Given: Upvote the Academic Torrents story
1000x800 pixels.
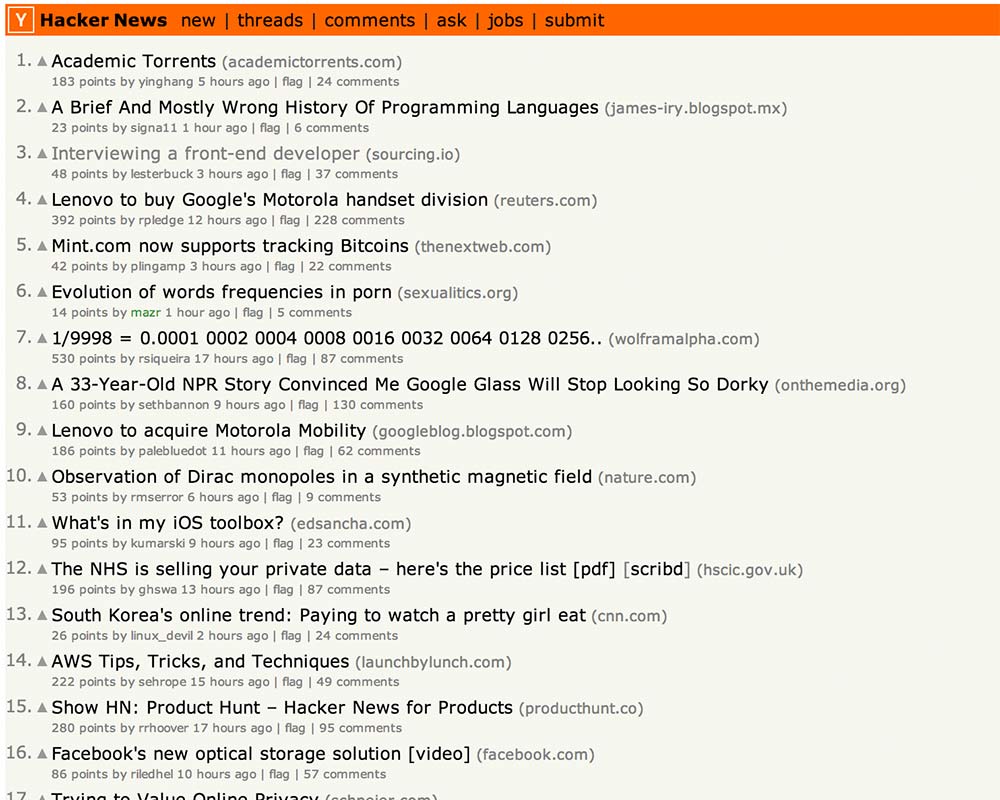Looking at the screenshot, I should tap(42, 61).
